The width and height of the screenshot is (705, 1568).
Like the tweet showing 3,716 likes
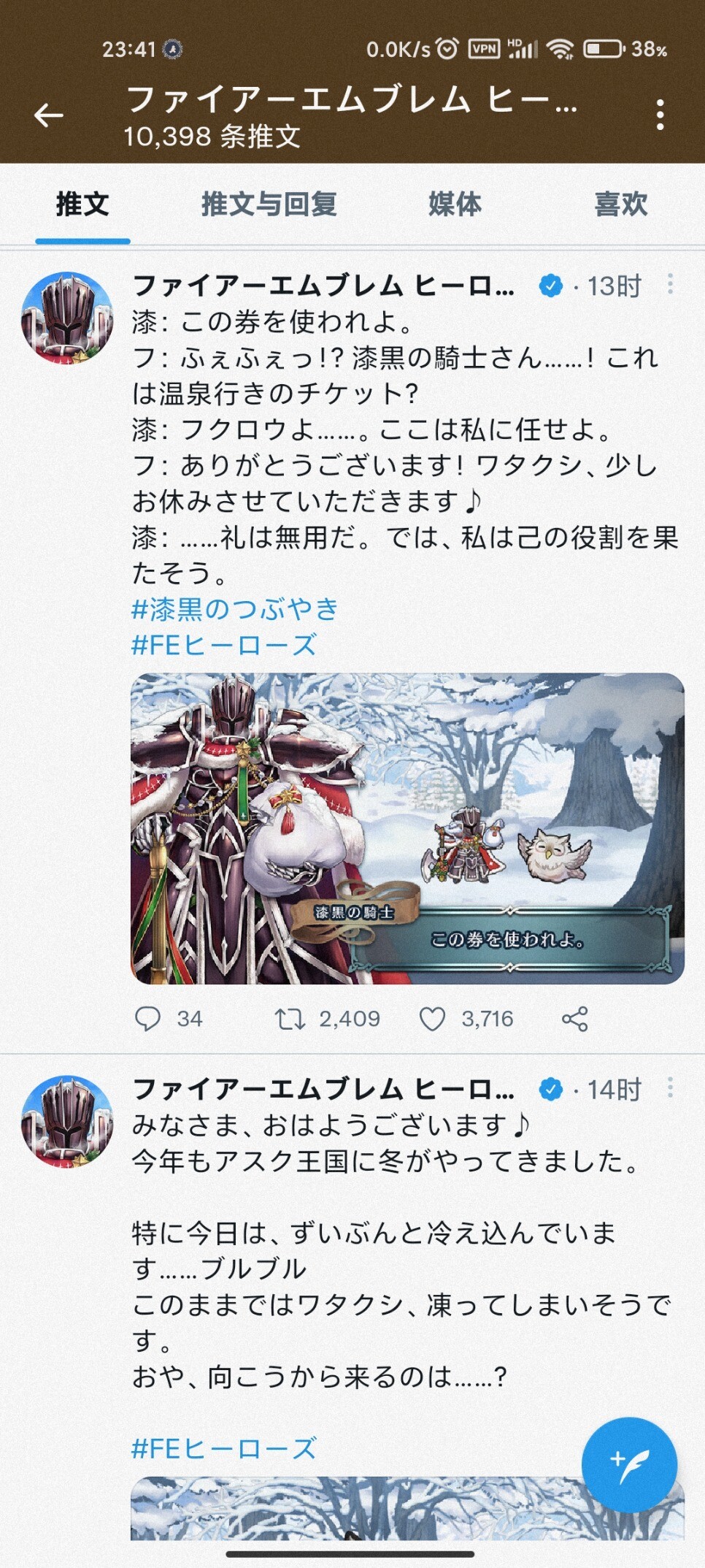pyautogui.click(x=432, y=1018)
